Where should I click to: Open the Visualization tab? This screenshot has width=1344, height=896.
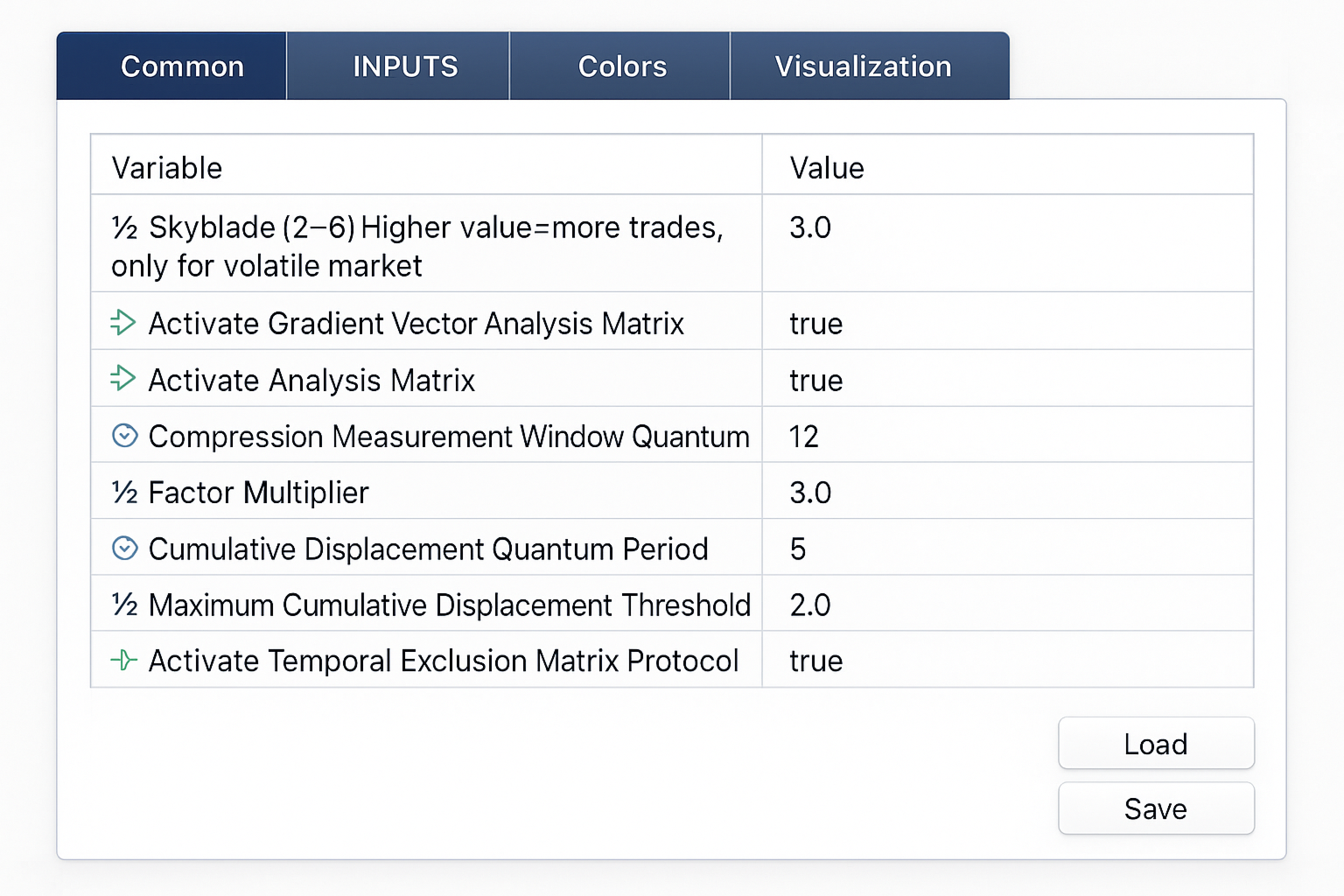pos(863,66)
